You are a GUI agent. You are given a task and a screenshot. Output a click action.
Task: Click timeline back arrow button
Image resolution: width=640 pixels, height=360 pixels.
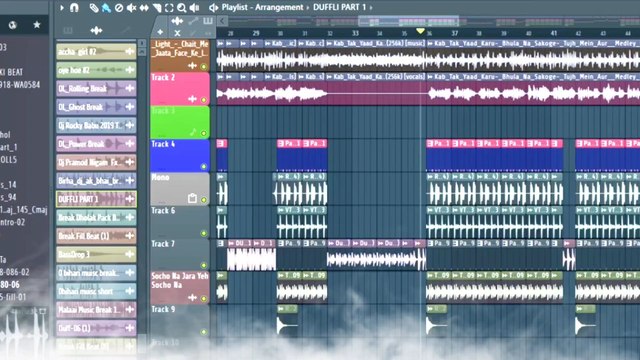(222, 21)
